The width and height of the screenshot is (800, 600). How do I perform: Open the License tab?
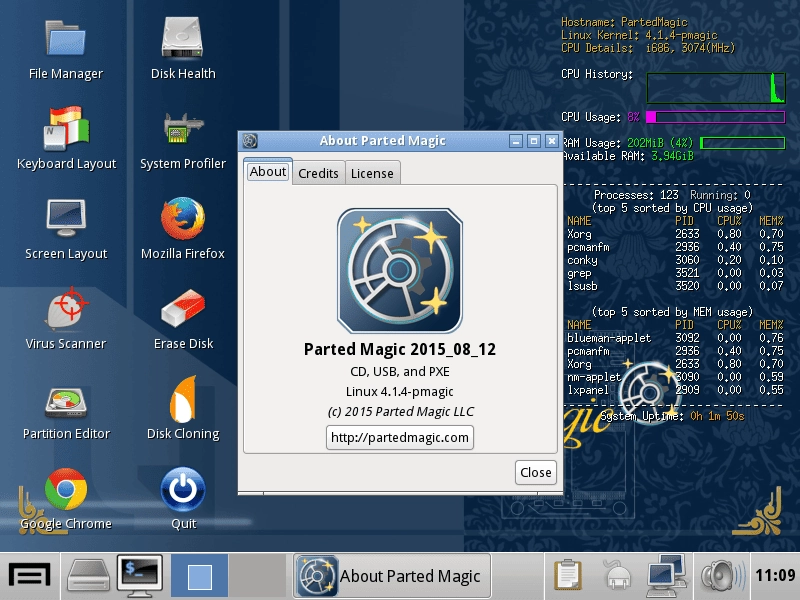(372, 173)
